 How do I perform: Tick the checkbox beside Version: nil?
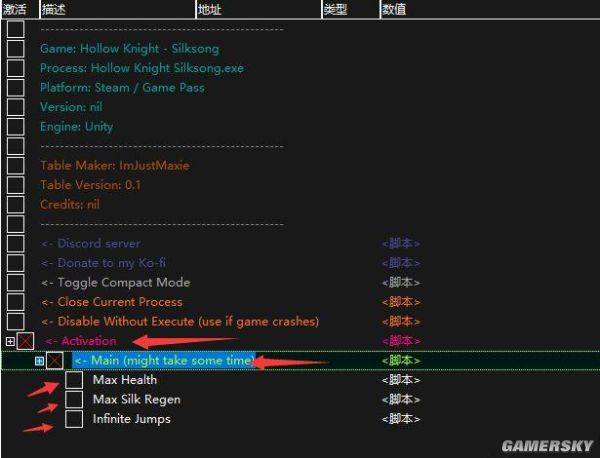coord(15,107)
